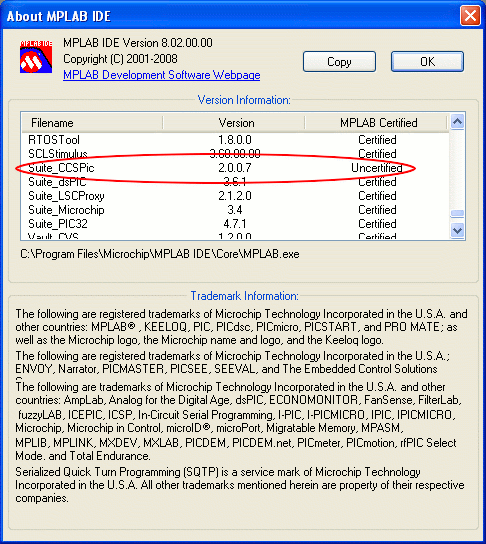Click Certified cell in Suite_LSCProxy row
This screenshot has width=486, height=544.
tap(377, 196)
